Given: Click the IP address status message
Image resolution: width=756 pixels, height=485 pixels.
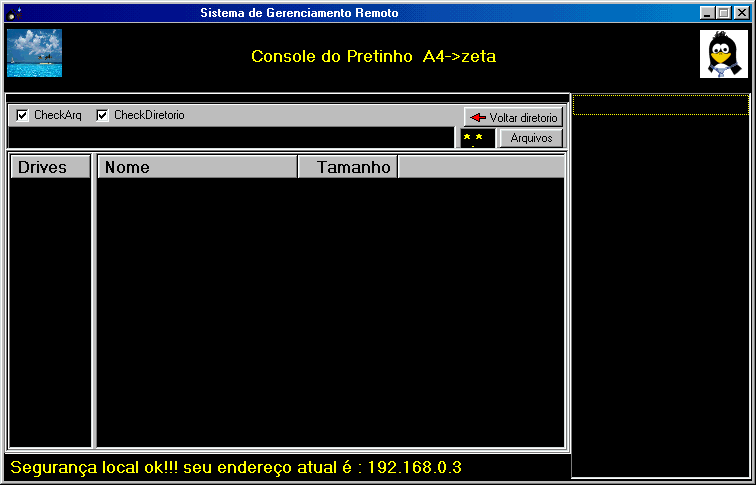Looking at the screenshot, I should pyautogui.click(x=236, y=467).
